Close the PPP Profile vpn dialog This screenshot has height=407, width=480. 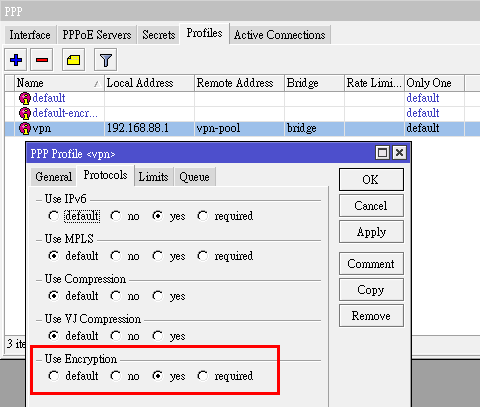[x=399, y=153]
